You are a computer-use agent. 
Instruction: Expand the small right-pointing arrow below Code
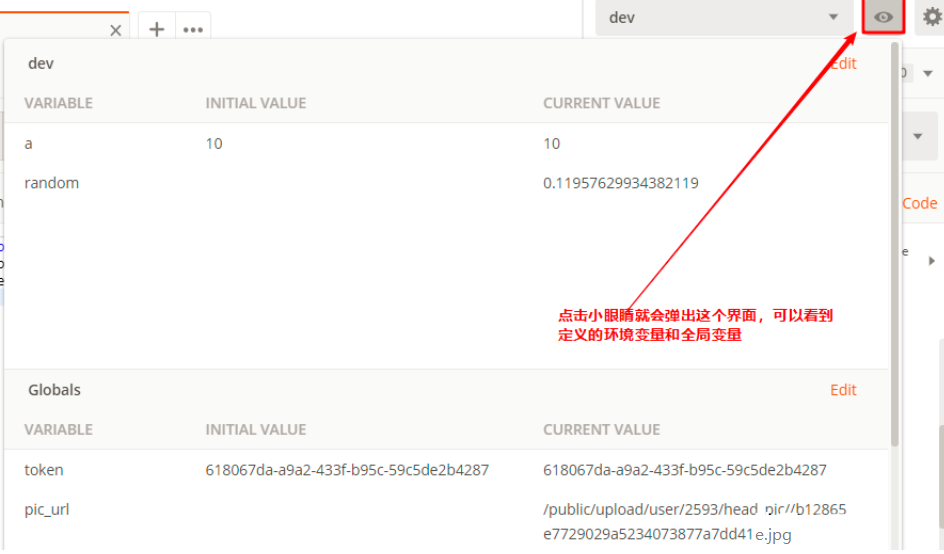click(x=931, y=260)
